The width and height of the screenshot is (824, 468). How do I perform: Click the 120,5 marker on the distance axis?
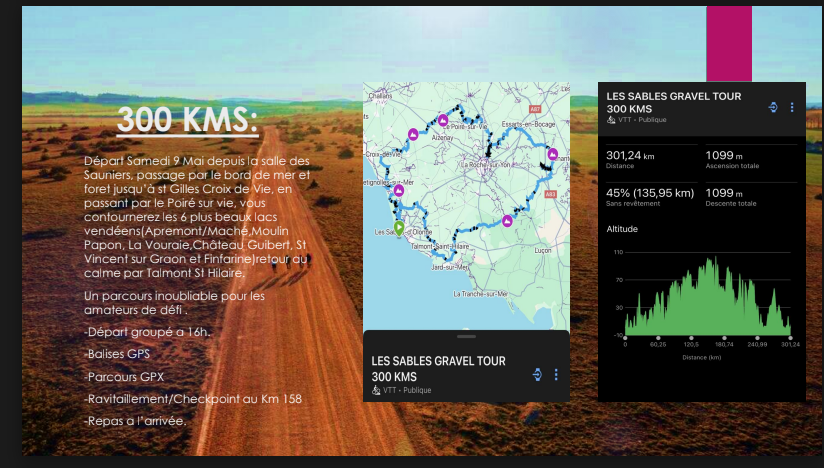[x=690, y=344]
